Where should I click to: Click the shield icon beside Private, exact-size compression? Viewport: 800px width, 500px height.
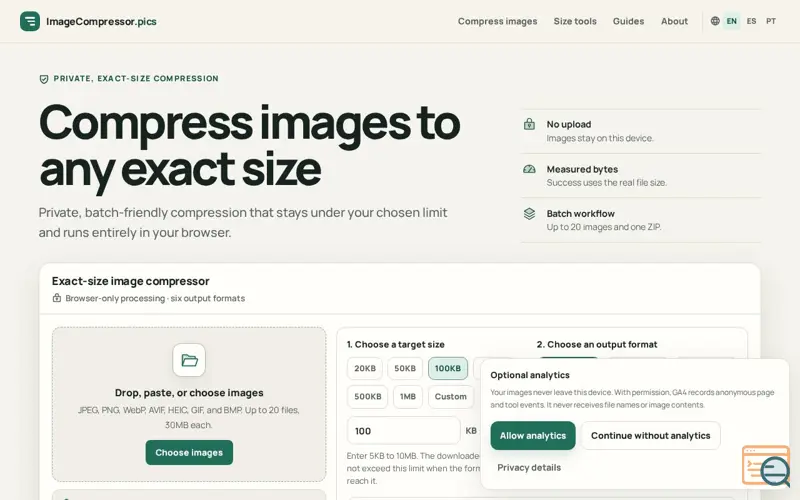(44, 79)
